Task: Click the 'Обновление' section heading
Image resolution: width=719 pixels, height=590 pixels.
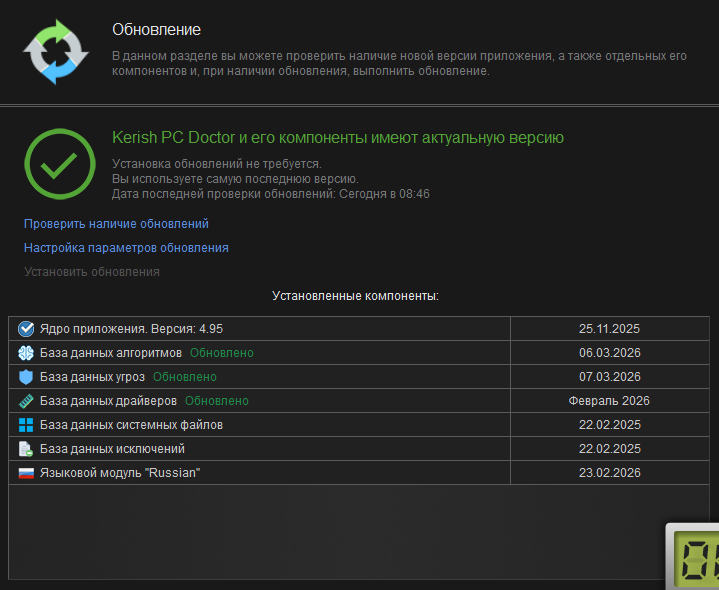Action: coord(156,29)
